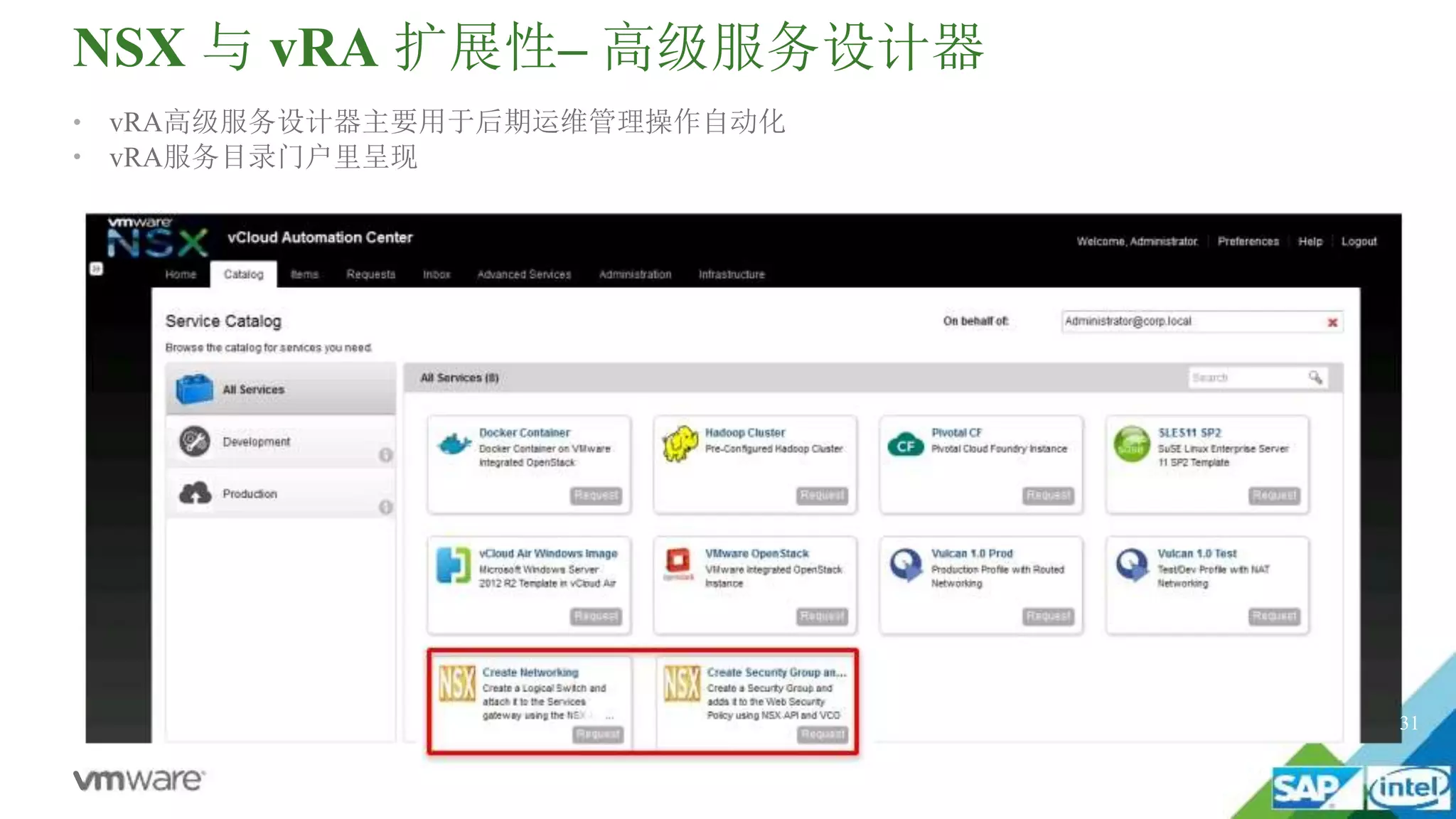Open the Help link
Viewport: 1456px width, 819px height.
point(1310,242)
